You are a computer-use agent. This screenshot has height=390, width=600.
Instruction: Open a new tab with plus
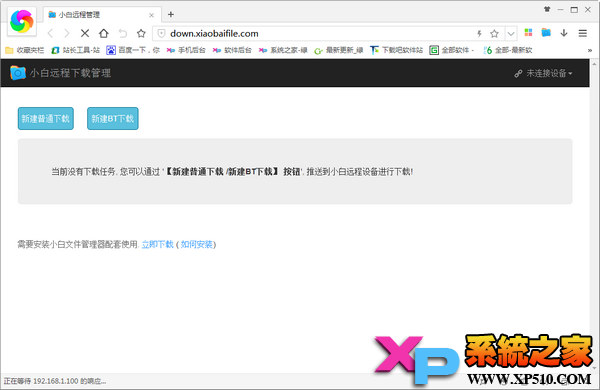171,15
